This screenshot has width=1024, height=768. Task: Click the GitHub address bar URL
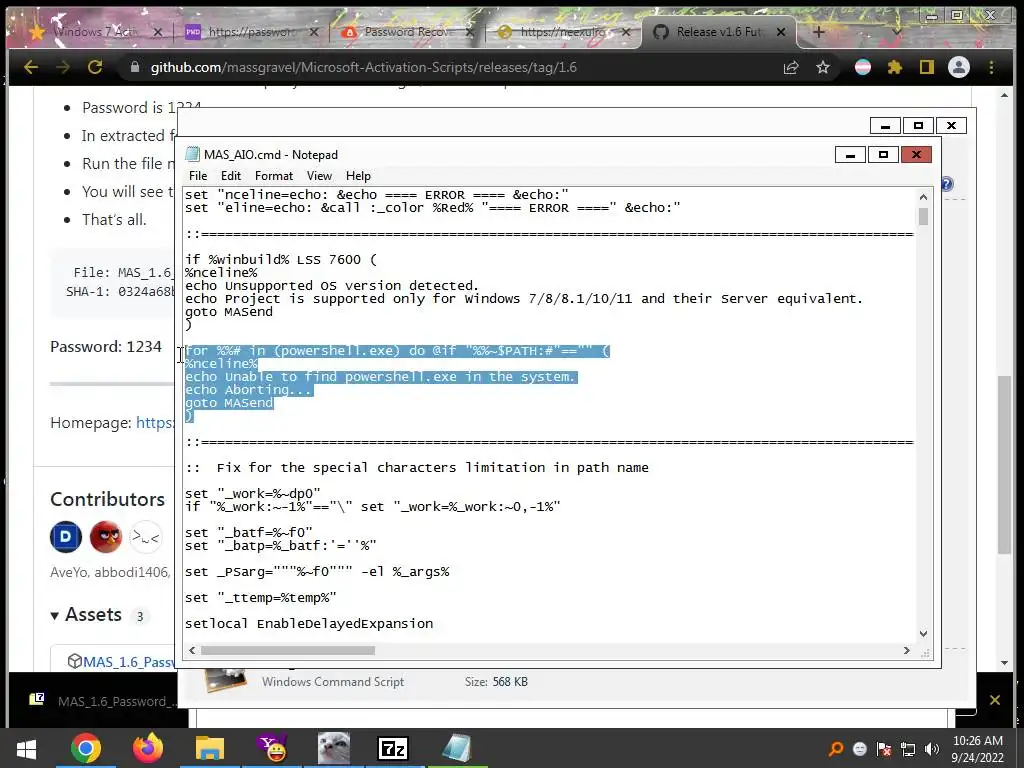363,67
